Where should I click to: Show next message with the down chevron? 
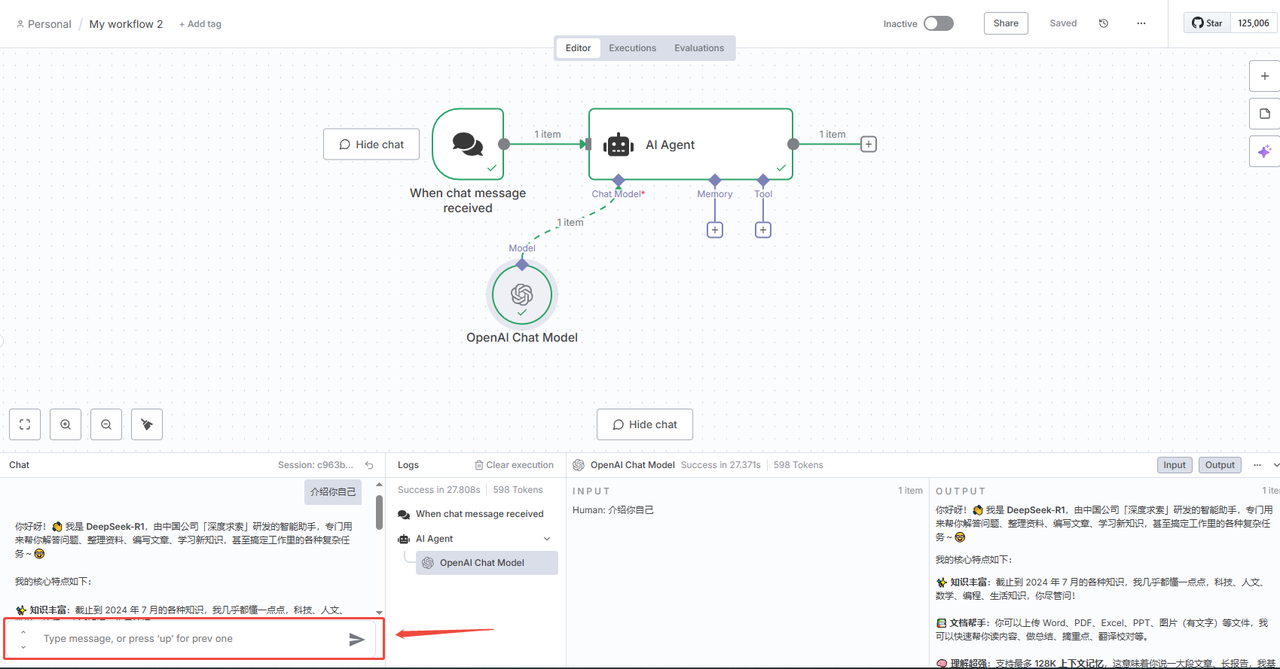pyautogui.click(x=24, y=647)
